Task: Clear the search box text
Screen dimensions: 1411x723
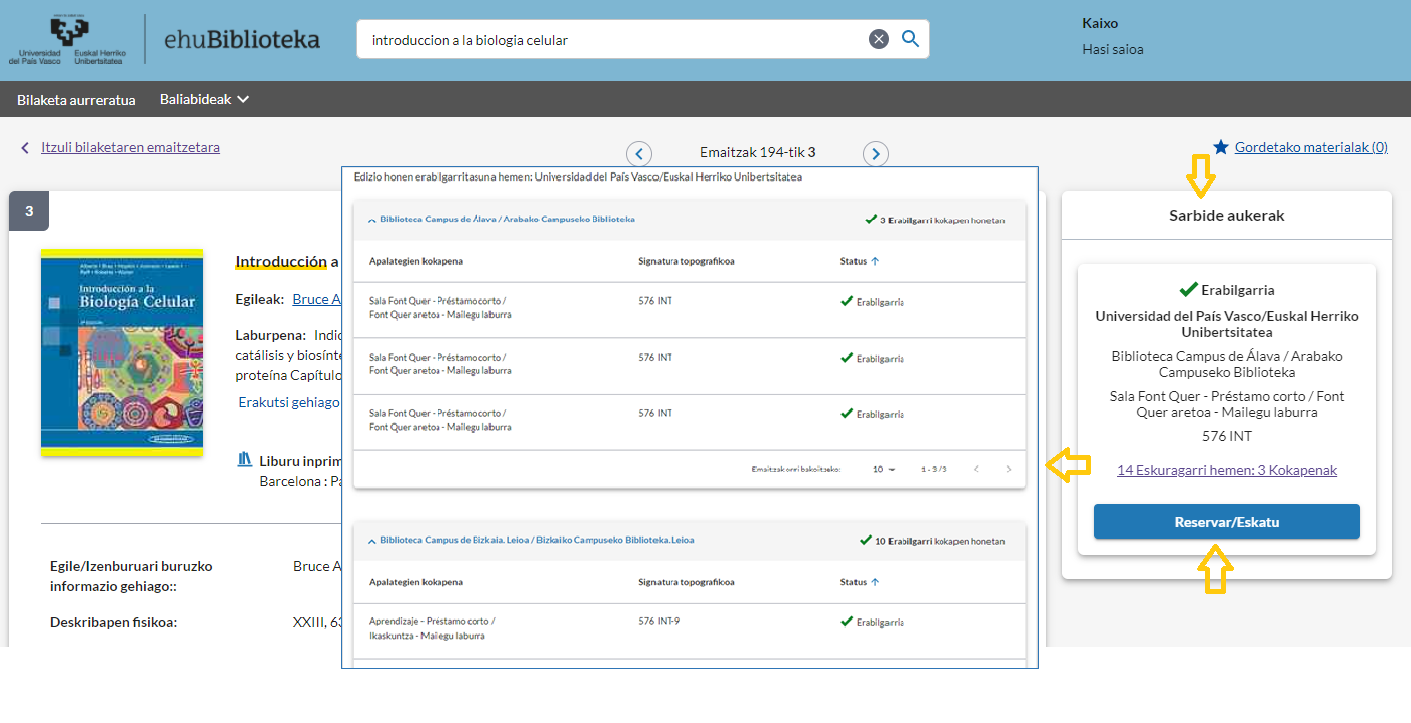Action: pyautogui.click(x=879, y=39)
